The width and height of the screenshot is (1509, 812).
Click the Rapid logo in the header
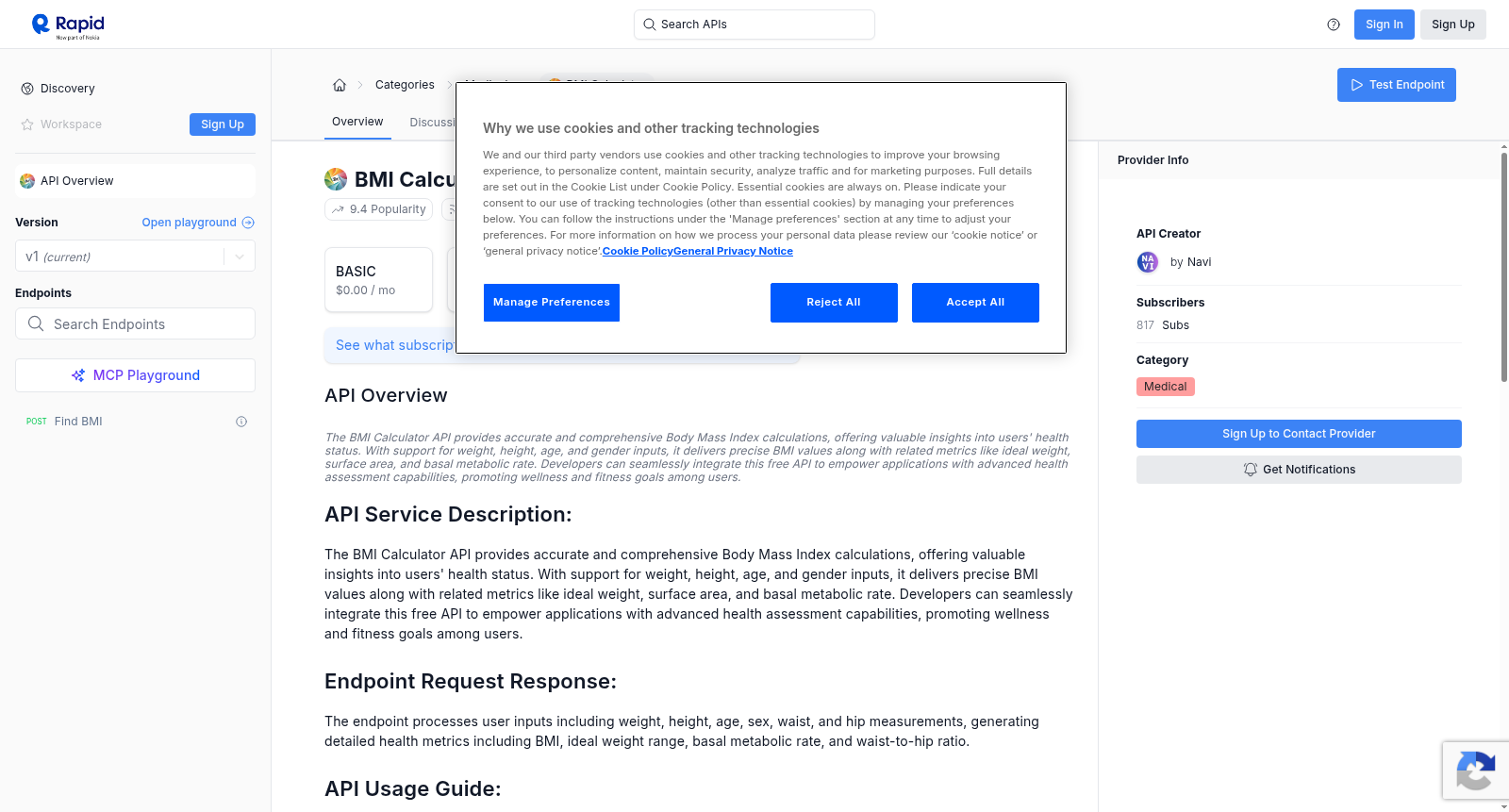68,25
